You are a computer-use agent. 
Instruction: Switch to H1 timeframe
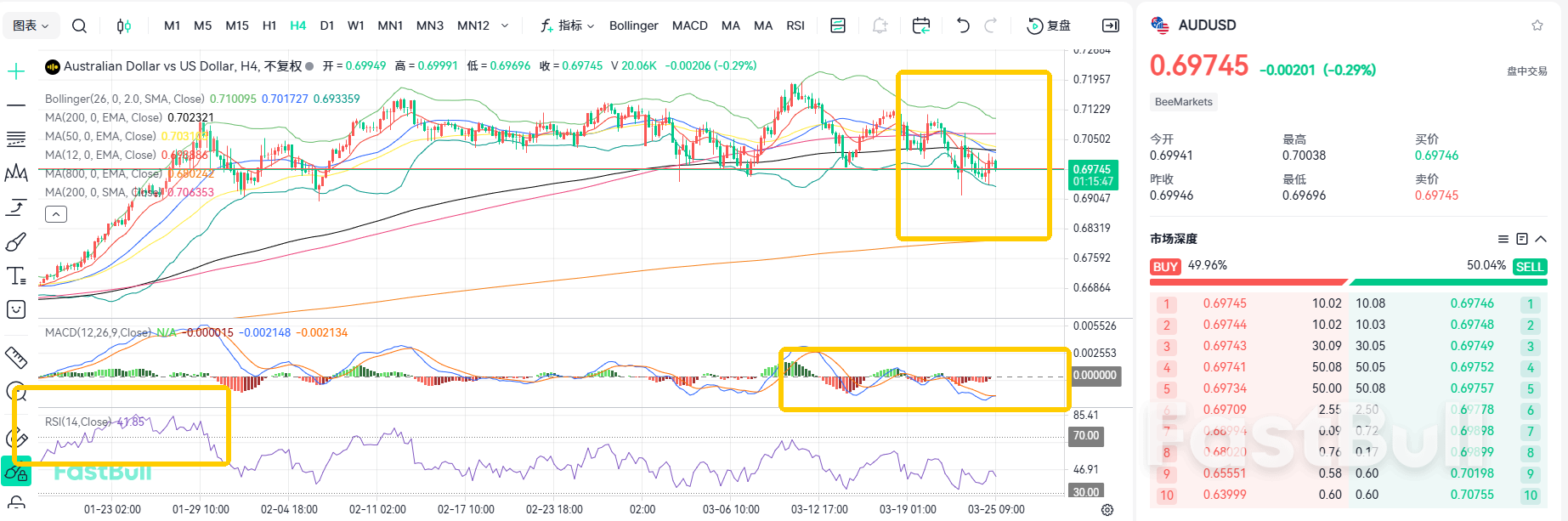(269, 25)
